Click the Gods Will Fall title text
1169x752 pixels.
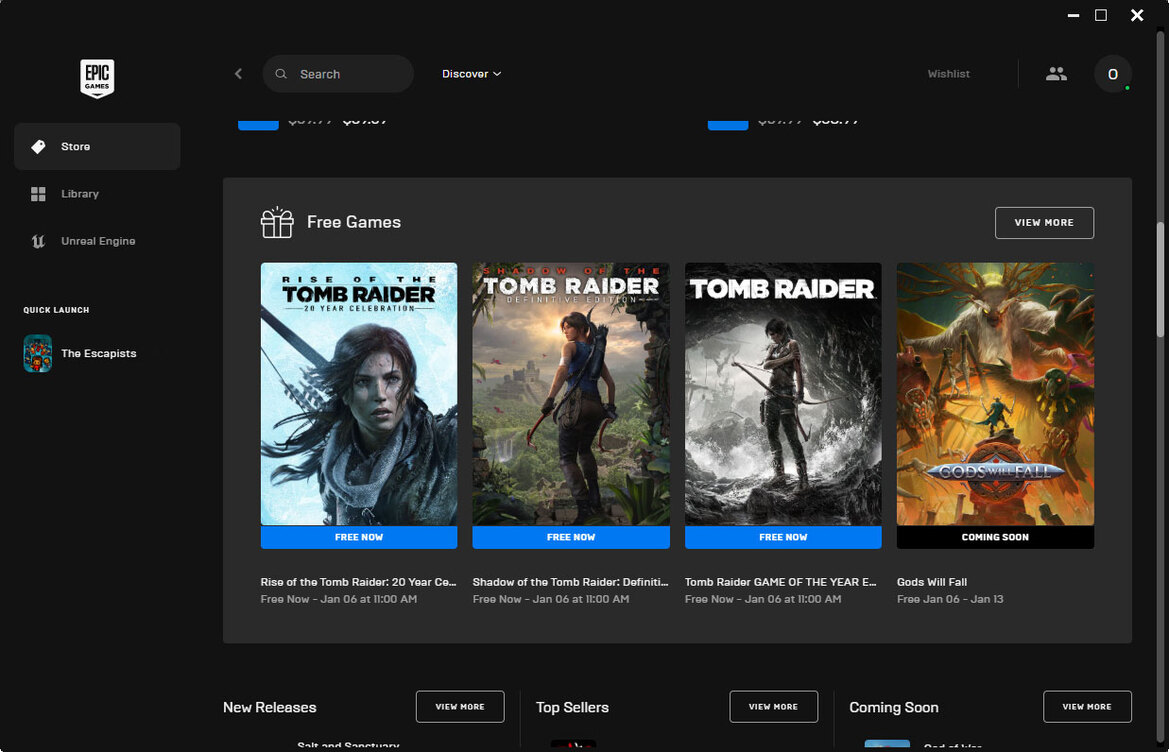932,582
